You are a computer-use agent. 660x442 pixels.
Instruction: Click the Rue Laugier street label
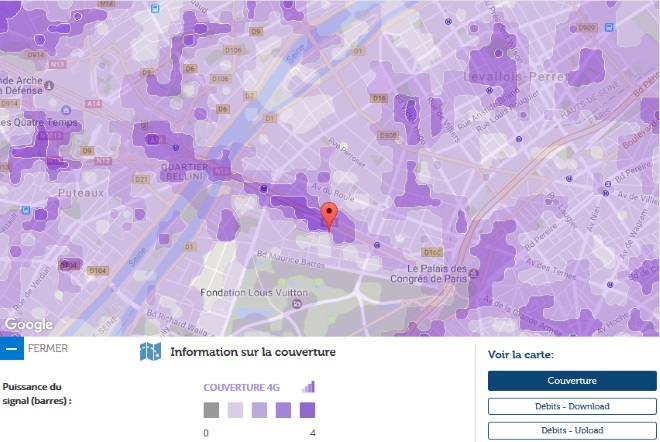tap(563, 211)
